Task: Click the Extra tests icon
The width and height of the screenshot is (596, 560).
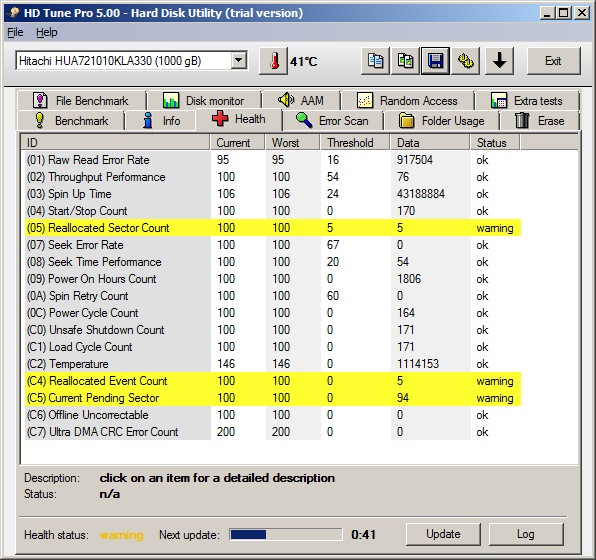Action: point(499,100)
